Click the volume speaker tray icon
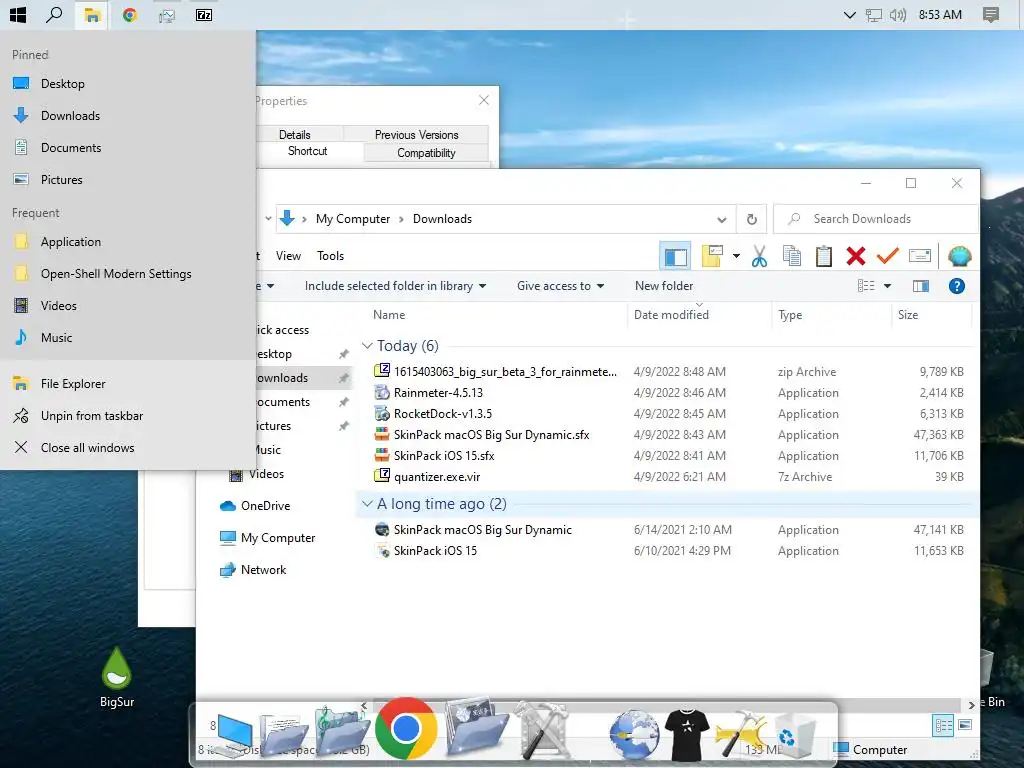Screen dimensions: 1024x768 coord(898,14)
